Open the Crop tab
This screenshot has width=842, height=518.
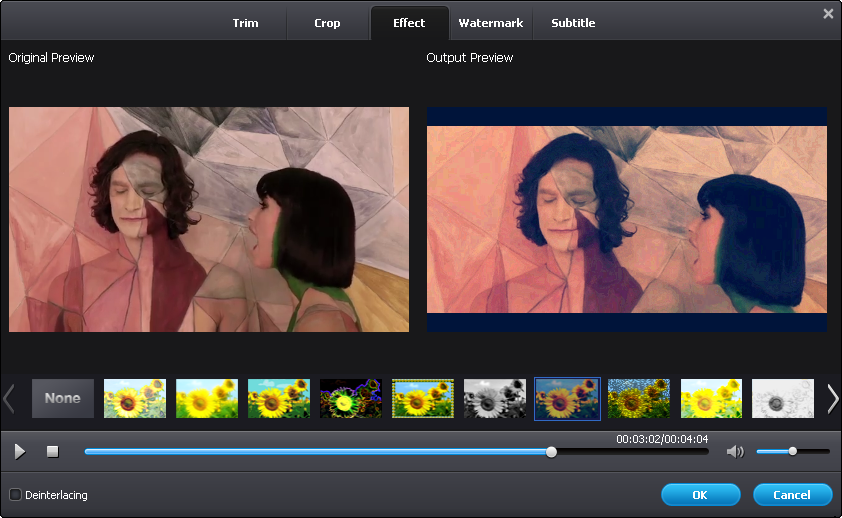(327, 23)
